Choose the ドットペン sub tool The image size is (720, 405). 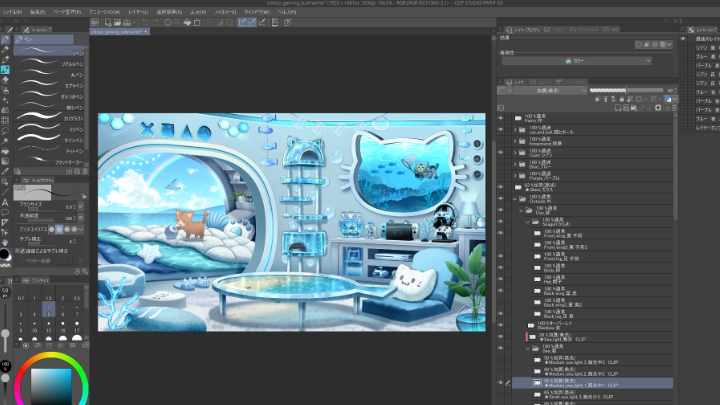[50, 150]
